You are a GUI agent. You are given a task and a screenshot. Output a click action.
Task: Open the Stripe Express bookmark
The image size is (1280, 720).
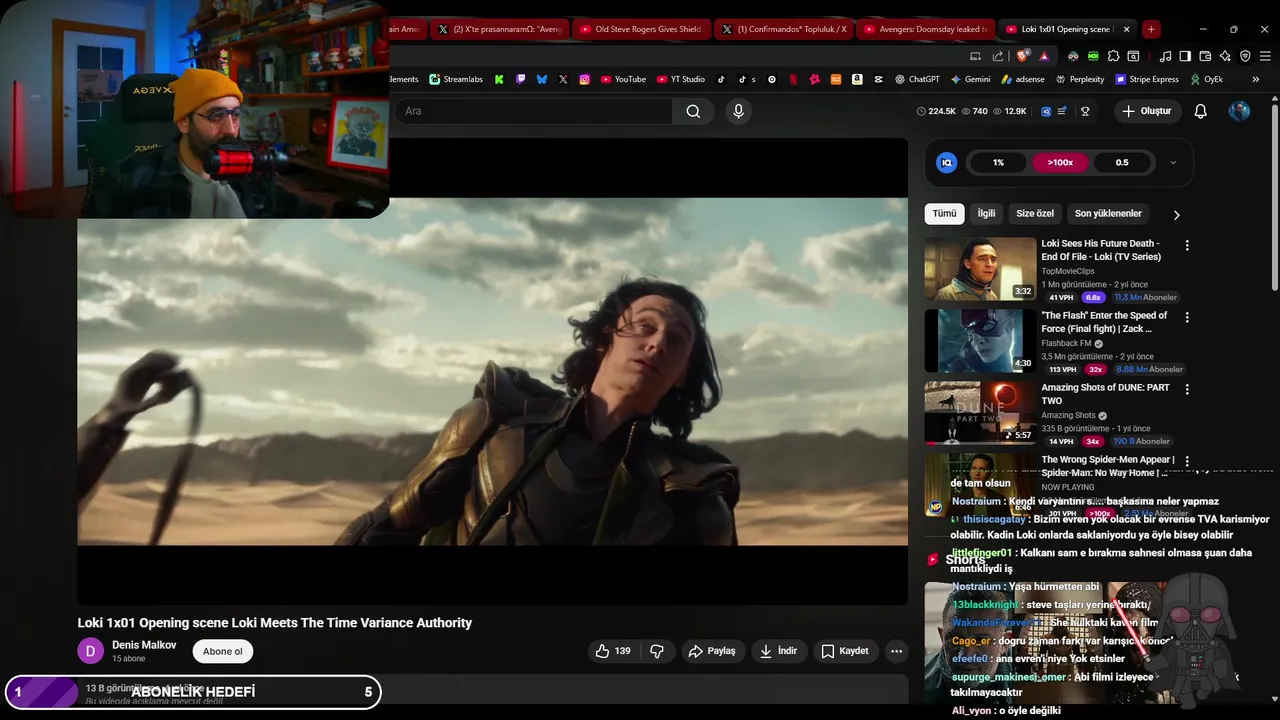[x=1147, y=79]
